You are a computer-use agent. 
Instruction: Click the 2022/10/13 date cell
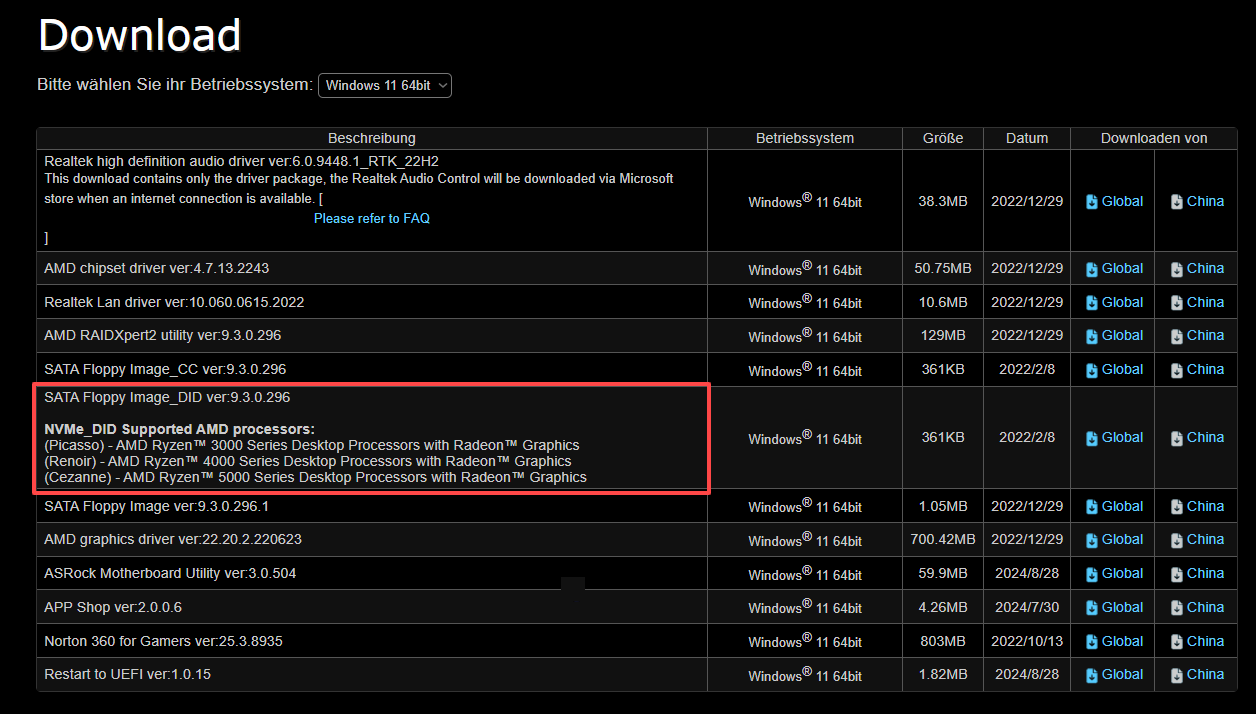click(x=1027, y=641)
